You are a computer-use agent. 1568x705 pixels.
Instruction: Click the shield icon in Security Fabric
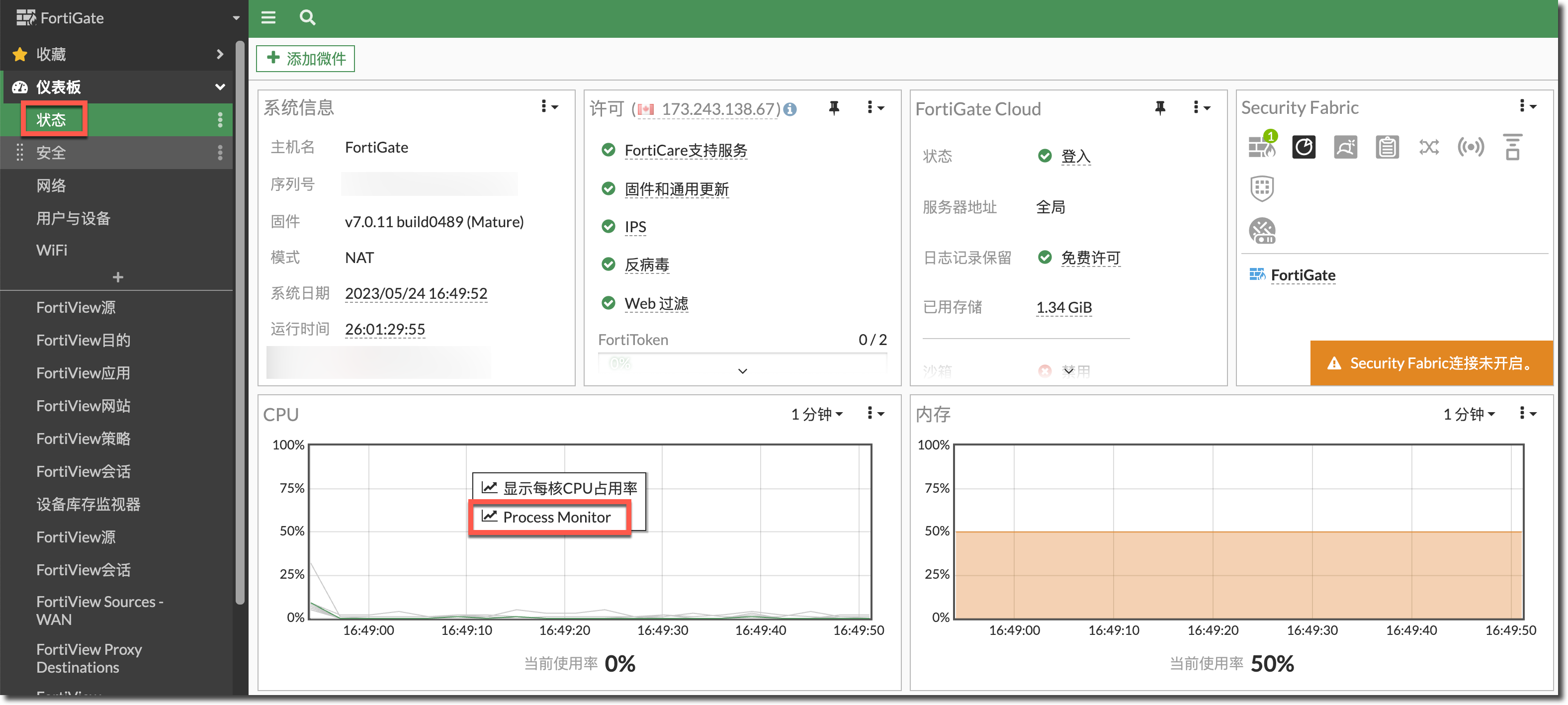(1262, 188)
